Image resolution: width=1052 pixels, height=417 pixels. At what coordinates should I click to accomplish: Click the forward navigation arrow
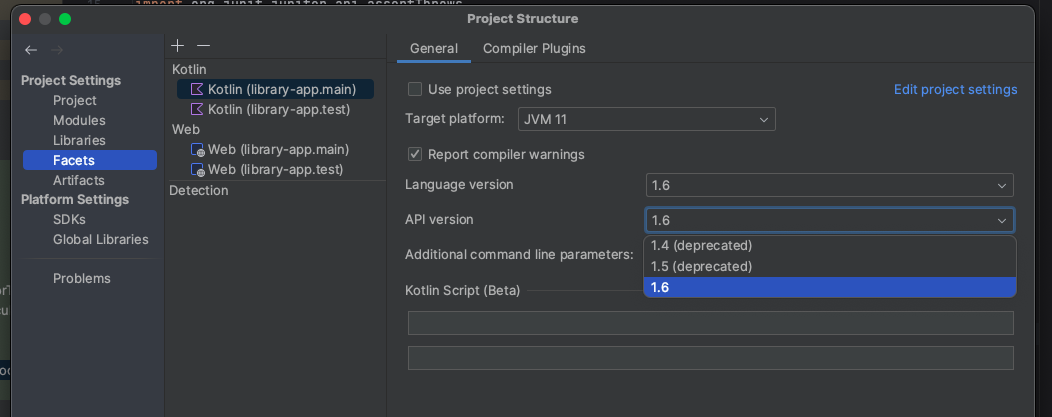click(x=57, y=50)
